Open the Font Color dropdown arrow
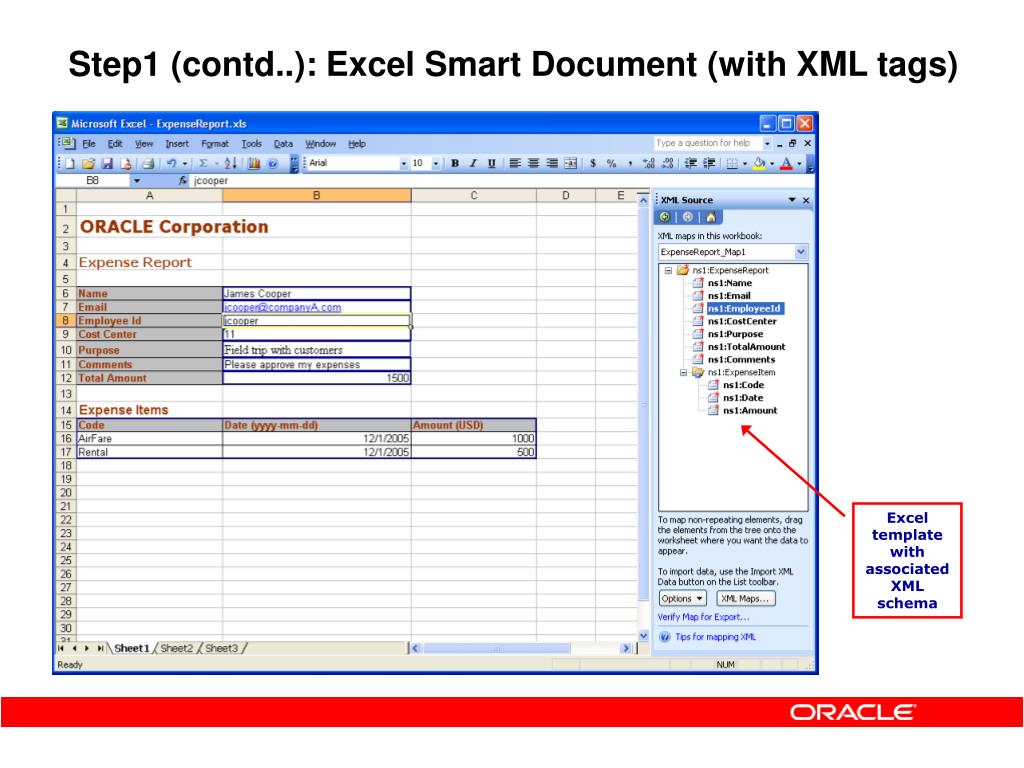Image resolution: width=1024 pixels, height=768 pixels. (x=799, y=164)
